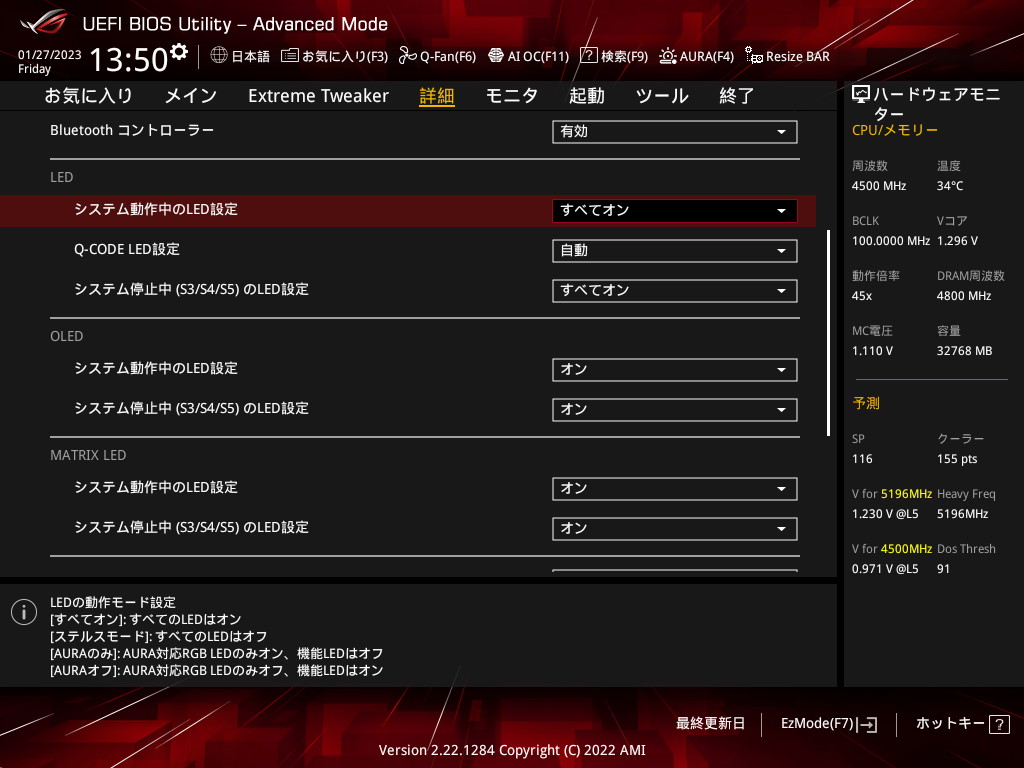Select Q-CODE LED設定 row label
Screen dimensions: 1024x768
127,249
